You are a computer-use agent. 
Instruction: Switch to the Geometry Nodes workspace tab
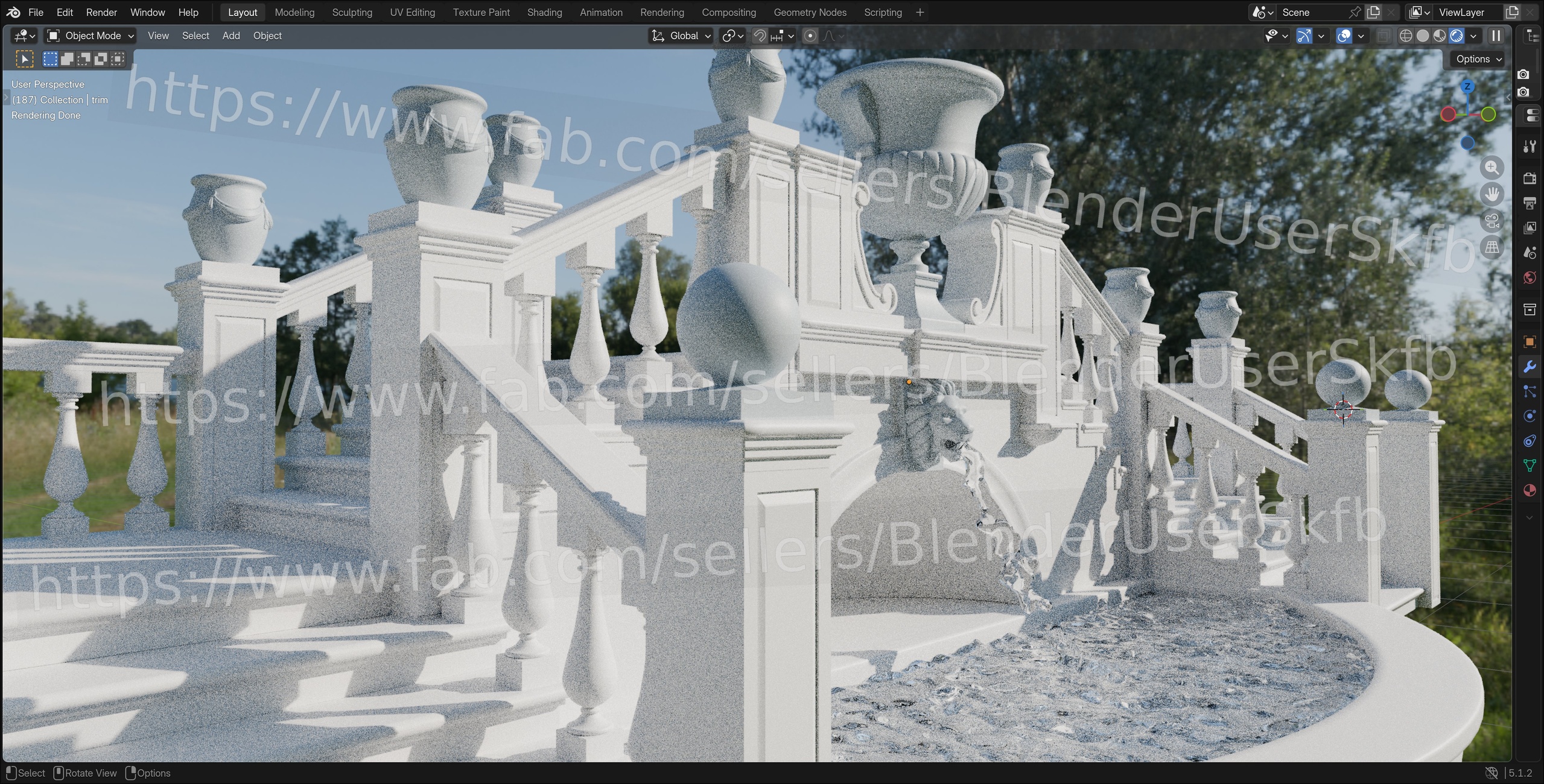point(810,12)
